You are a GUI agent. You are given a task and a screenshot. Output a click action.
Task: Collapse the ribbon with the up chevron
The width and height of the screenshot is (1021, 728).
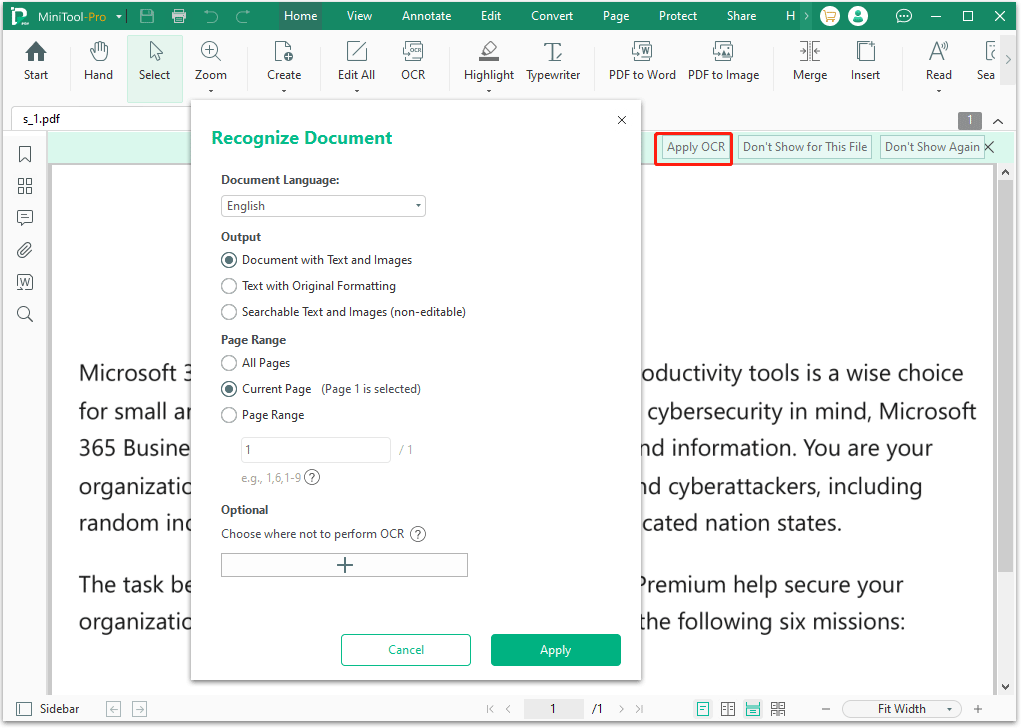click(998, 121)
